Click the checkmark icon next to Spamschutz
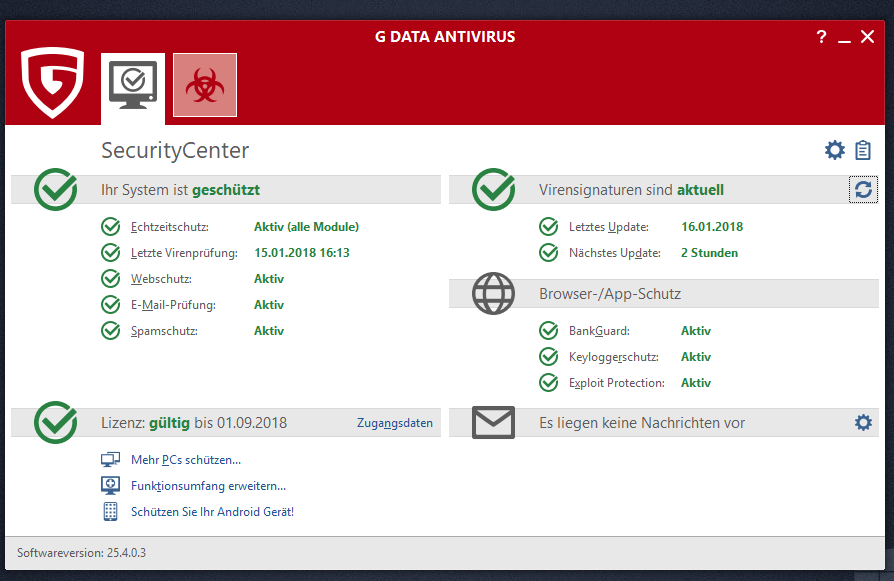Image resolution: width=894 pixels, height=581 pixels. coord(111,331)
